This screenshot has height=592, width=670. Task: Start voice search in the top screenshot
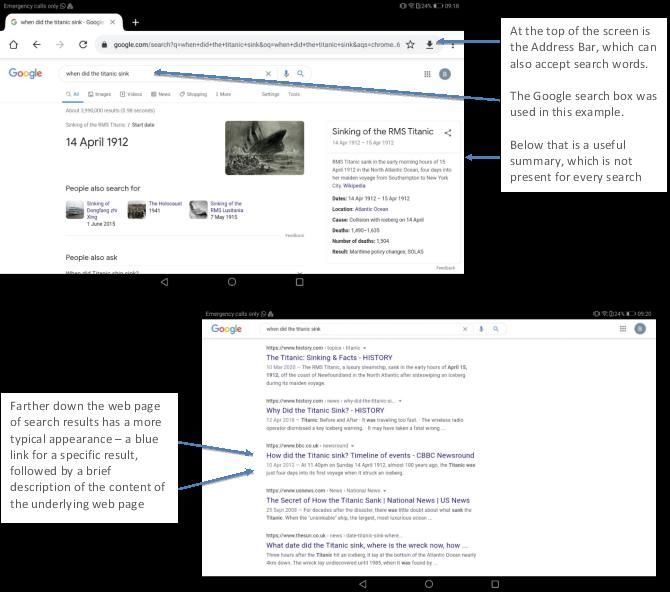(x=286, y=74)
